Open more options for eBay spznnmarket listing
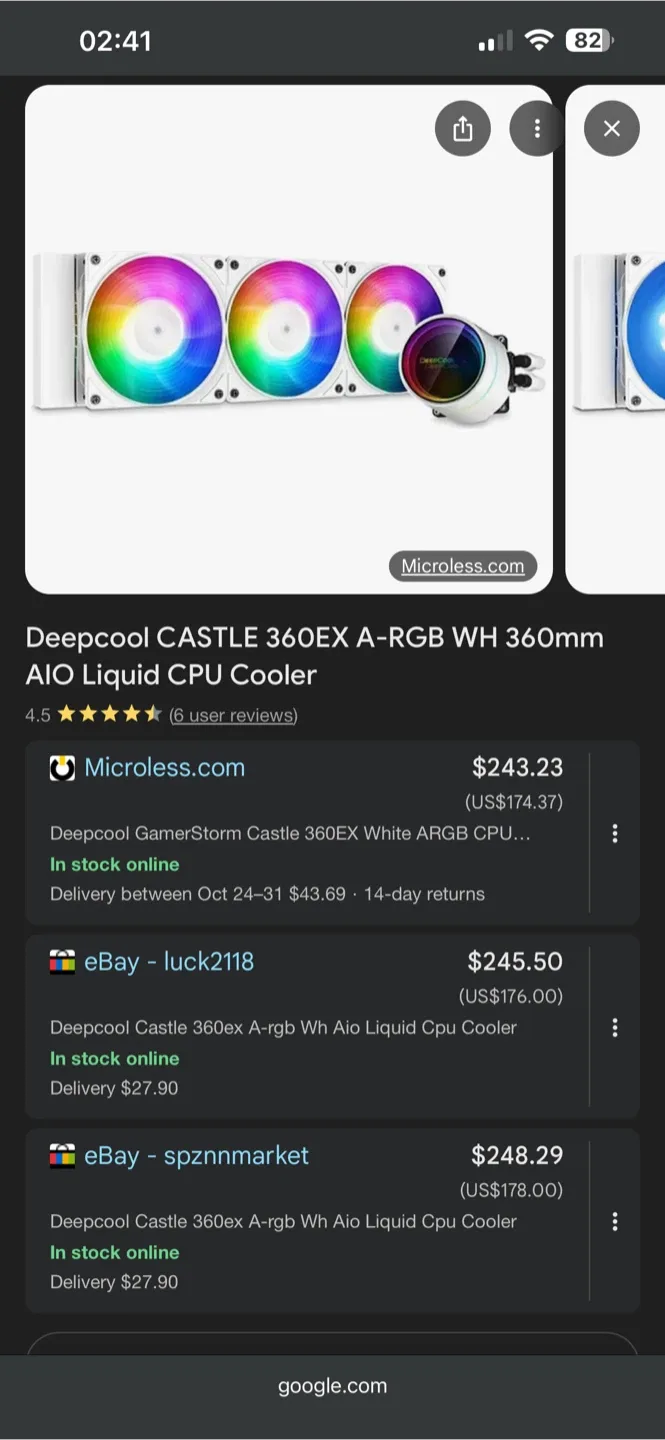 click(615, 1221)
